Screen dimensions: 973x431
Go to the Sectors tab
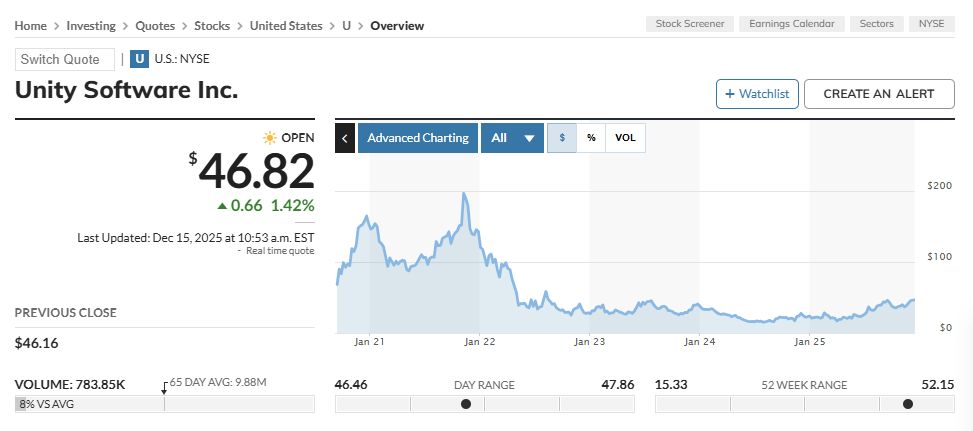point(877,24)
